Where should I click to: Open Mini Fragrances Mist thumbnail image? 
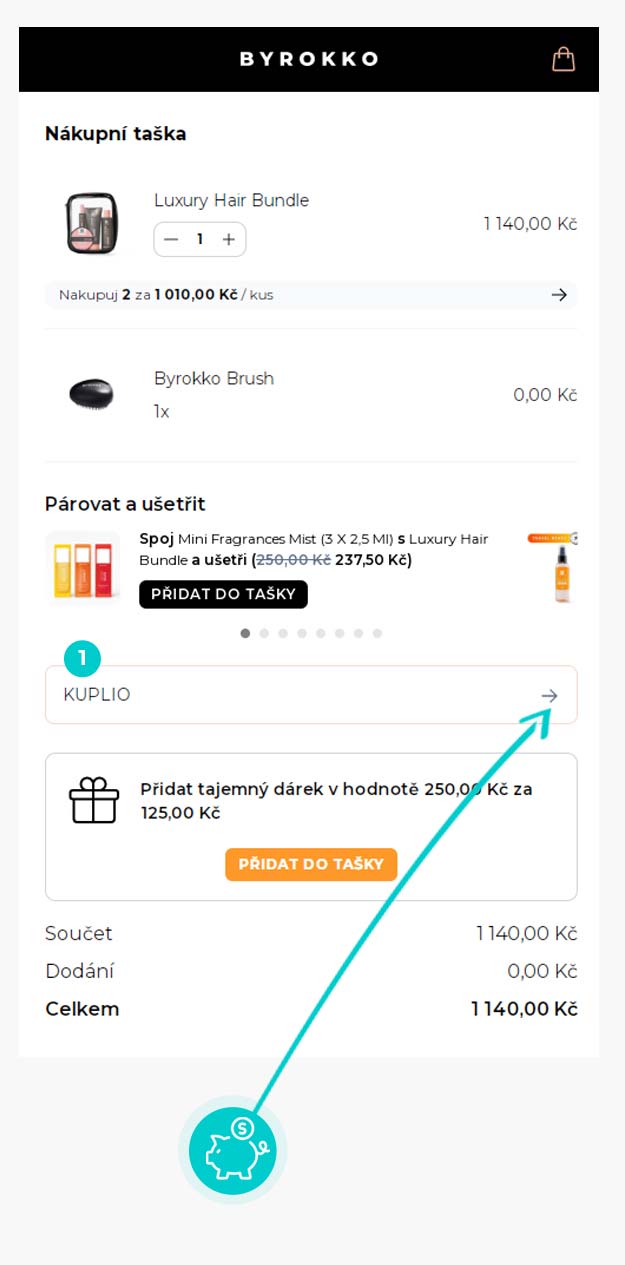pyautogui.click(x=83, y=568)
